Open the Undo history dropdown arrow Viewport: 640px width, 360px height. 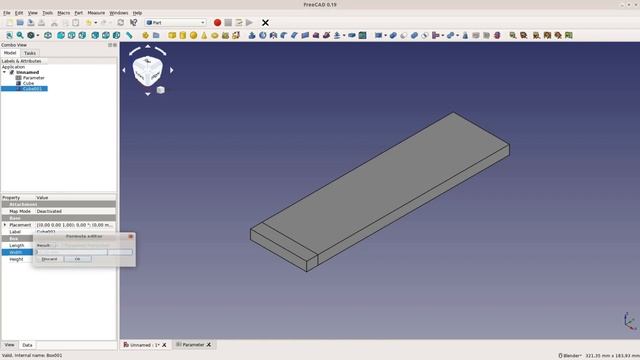tap(96, 23)
